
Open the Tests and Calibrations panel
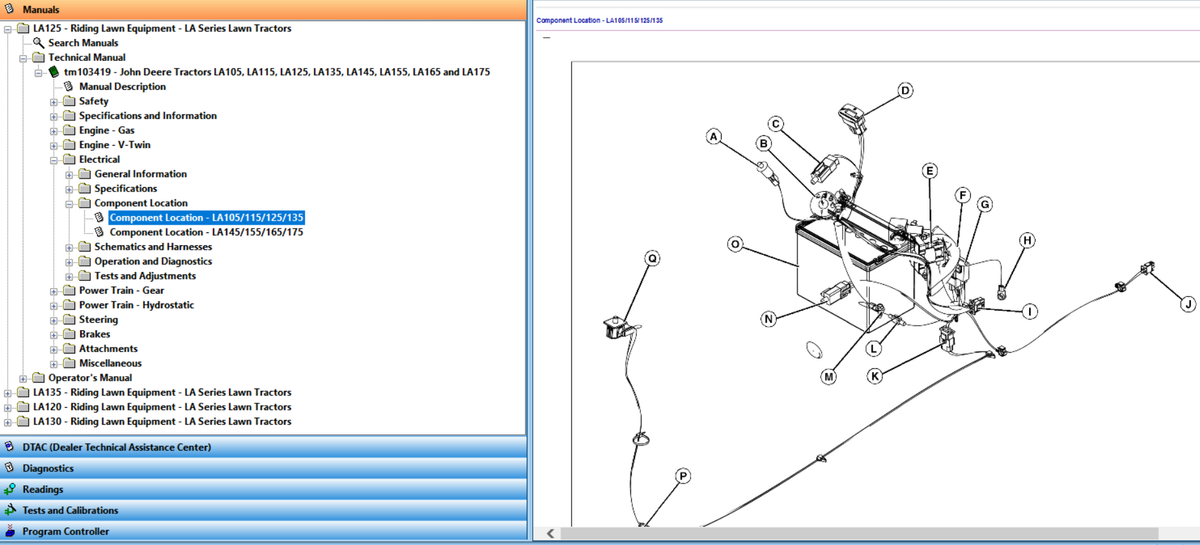[263, 510]
